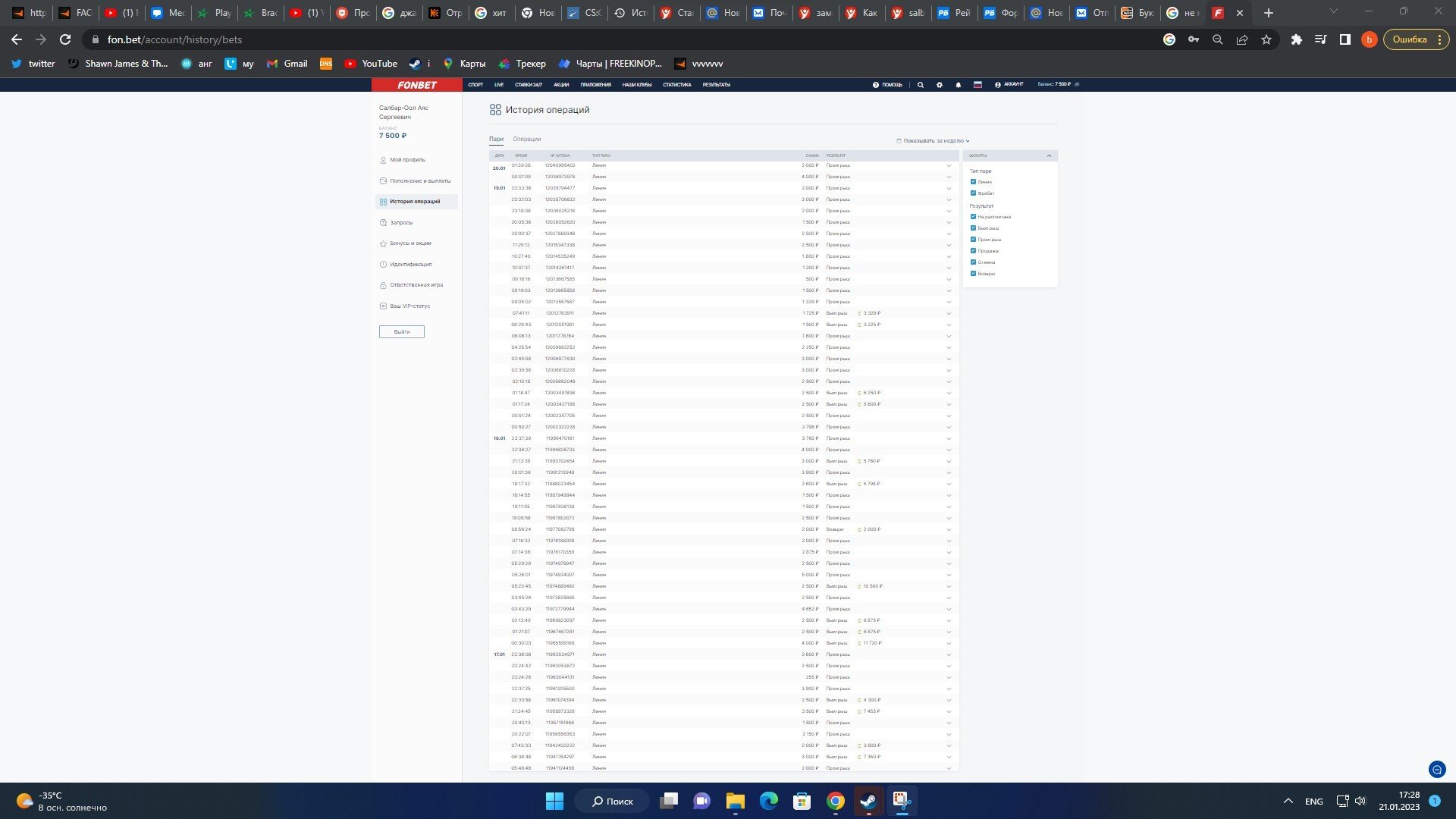Click the FONBET logo
Screen dimensions: 1456x819
click(417, 85)
